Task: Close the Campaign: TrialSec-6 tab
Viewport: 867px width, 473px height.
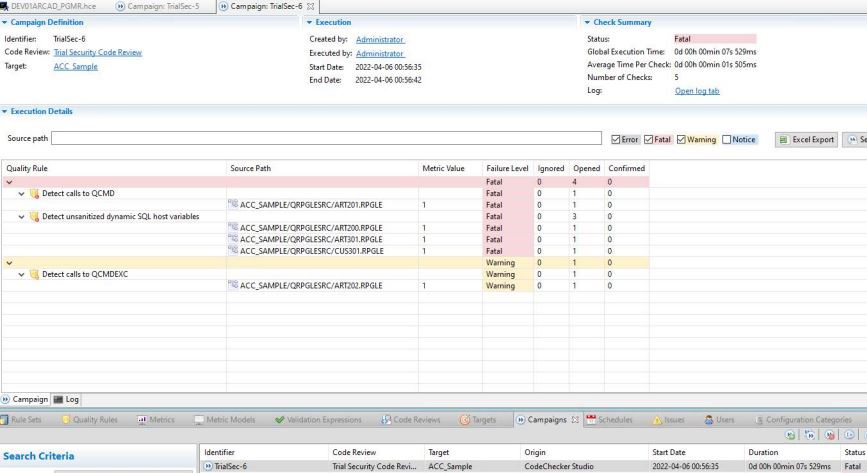Action: point(311,6)
